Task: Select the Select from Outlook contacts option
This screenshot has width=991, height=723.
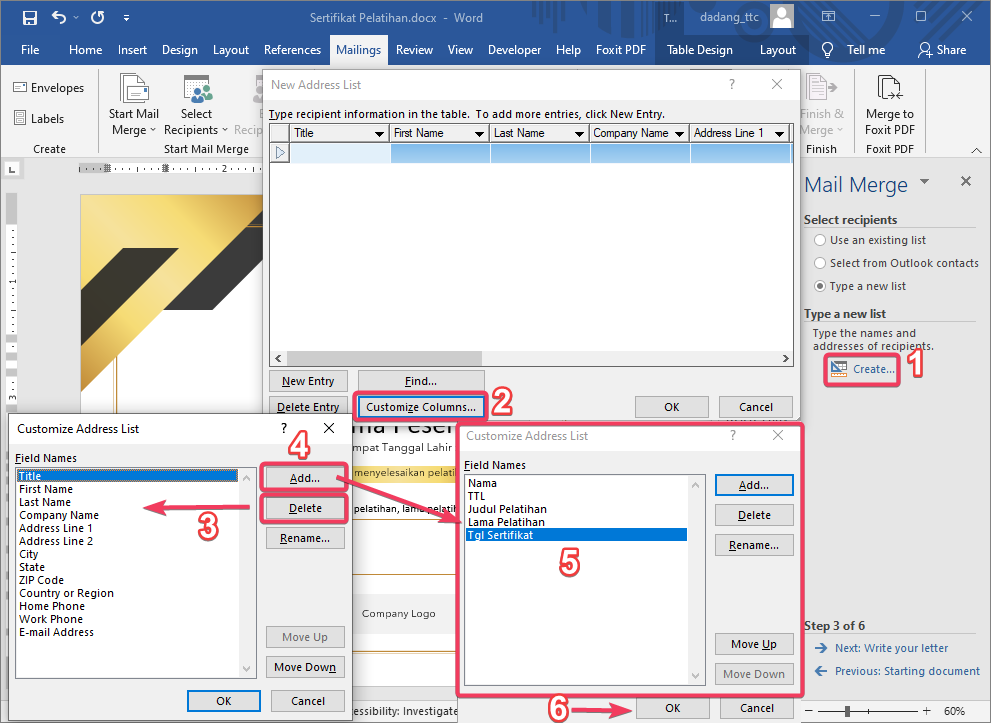Action: pyautogui.click(x=821, y=263)
